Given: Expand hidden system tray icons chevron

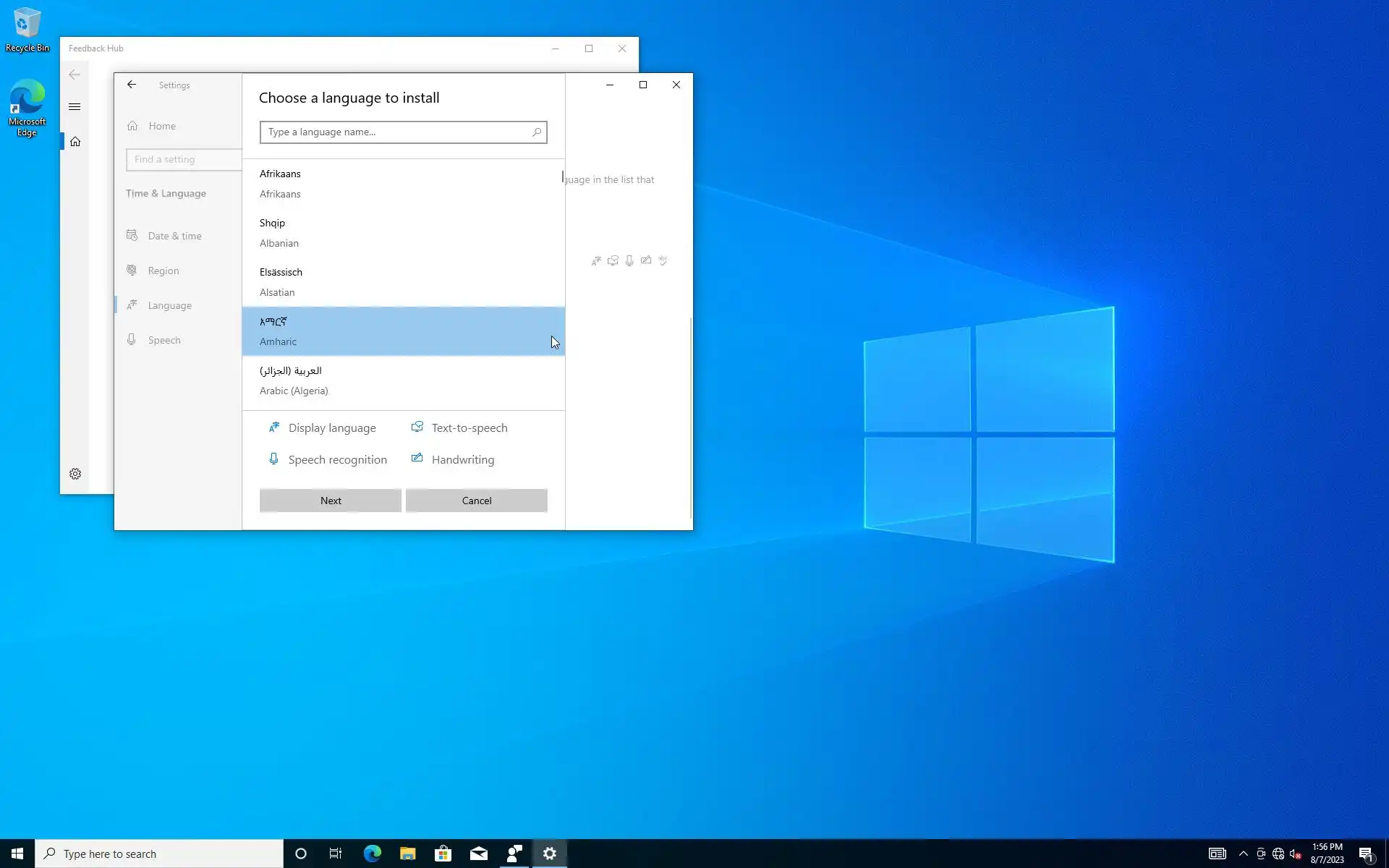Looking at the screenshot, I should (x=1243, y=854).
